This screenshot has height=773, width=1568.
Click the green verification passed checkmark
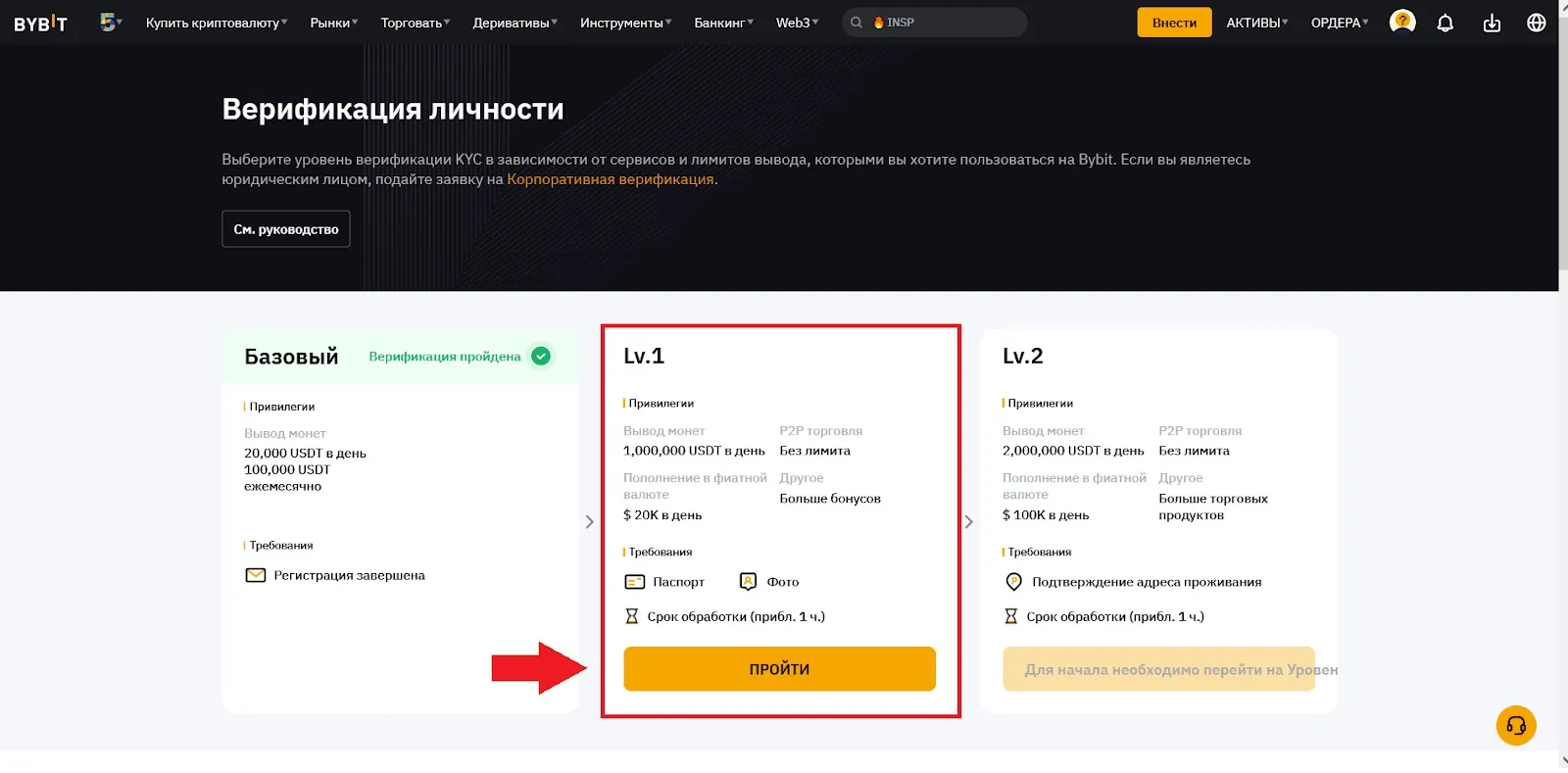tap(541, 356)
